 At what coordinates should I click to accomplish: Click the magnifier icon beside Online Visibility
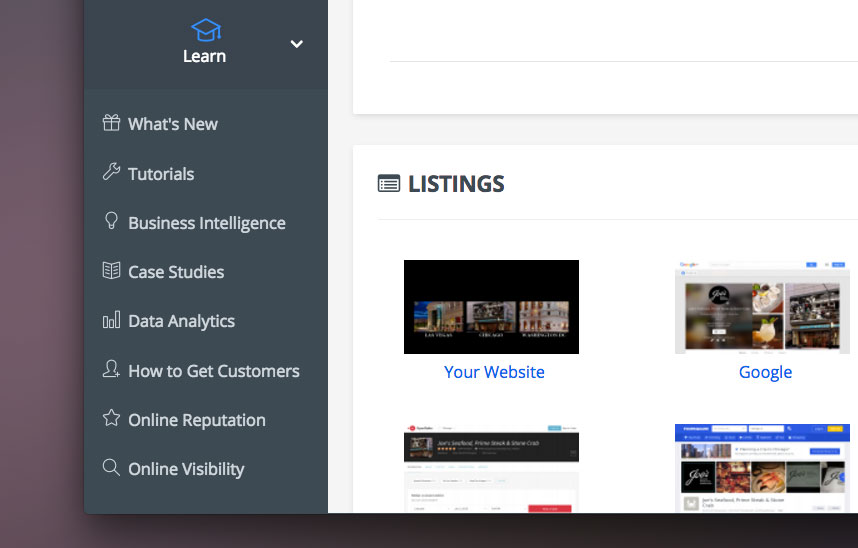tap(111, 468)
